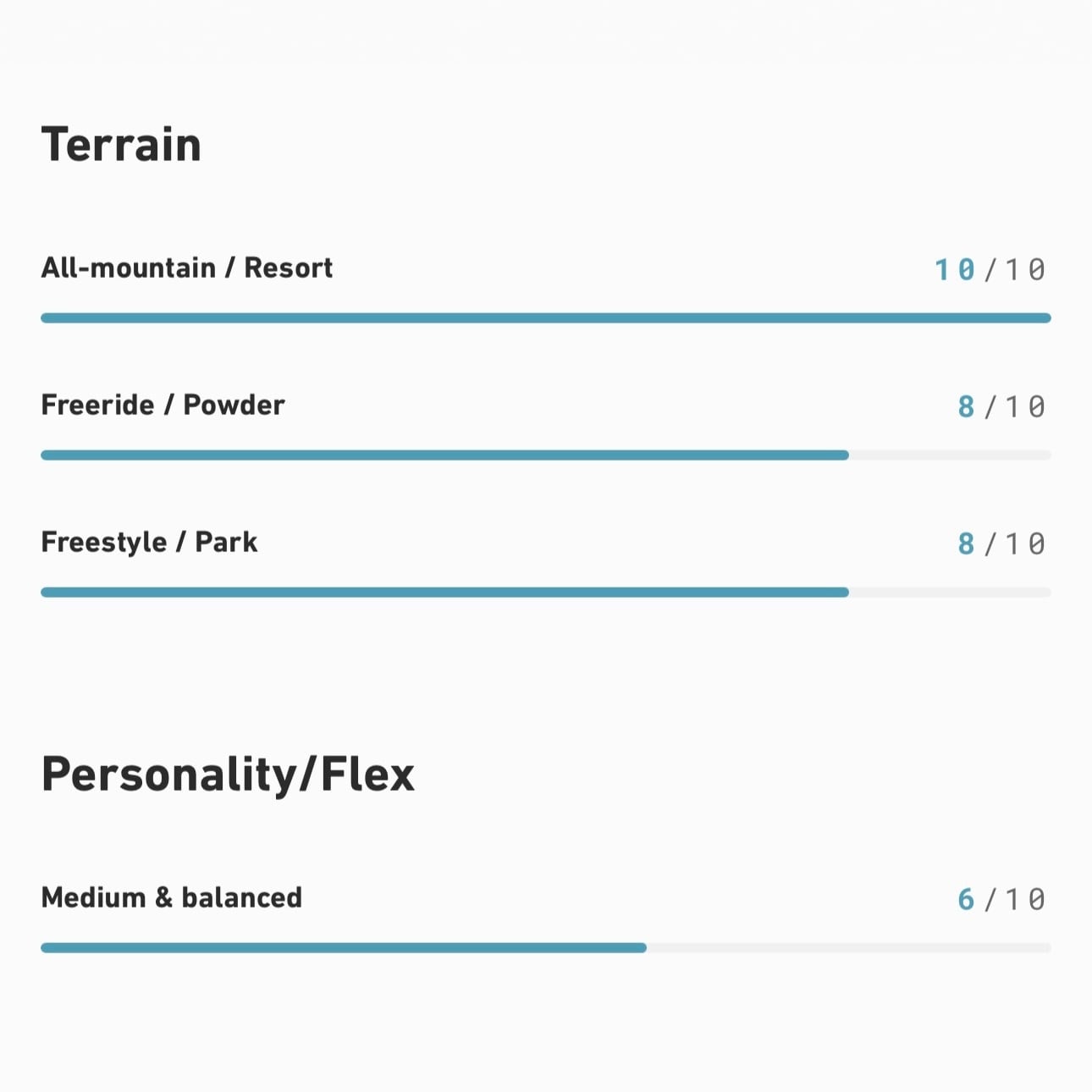Click the unfilled end of Freestyle / Park bar
Screen dimensions: 1092x1092
(950, 593)
